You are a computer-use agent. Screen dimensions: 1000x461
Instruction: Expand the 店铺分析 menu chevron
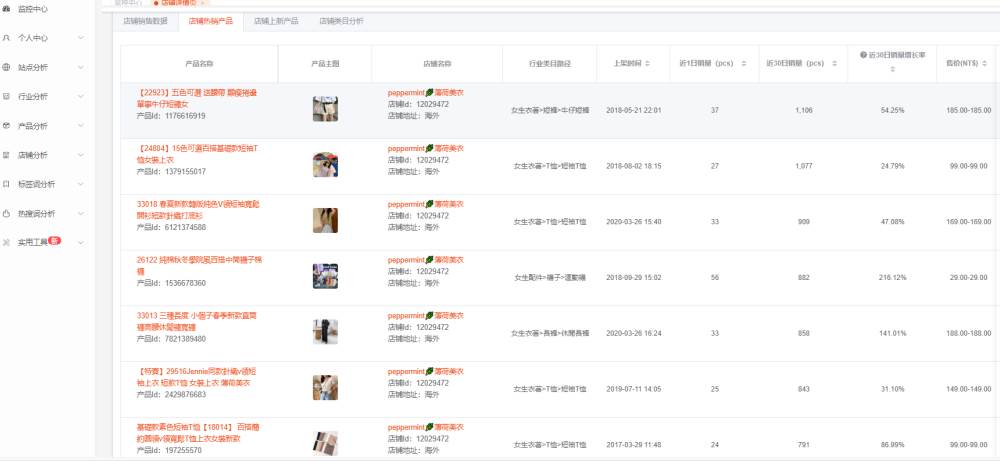(x=81, y=155)
